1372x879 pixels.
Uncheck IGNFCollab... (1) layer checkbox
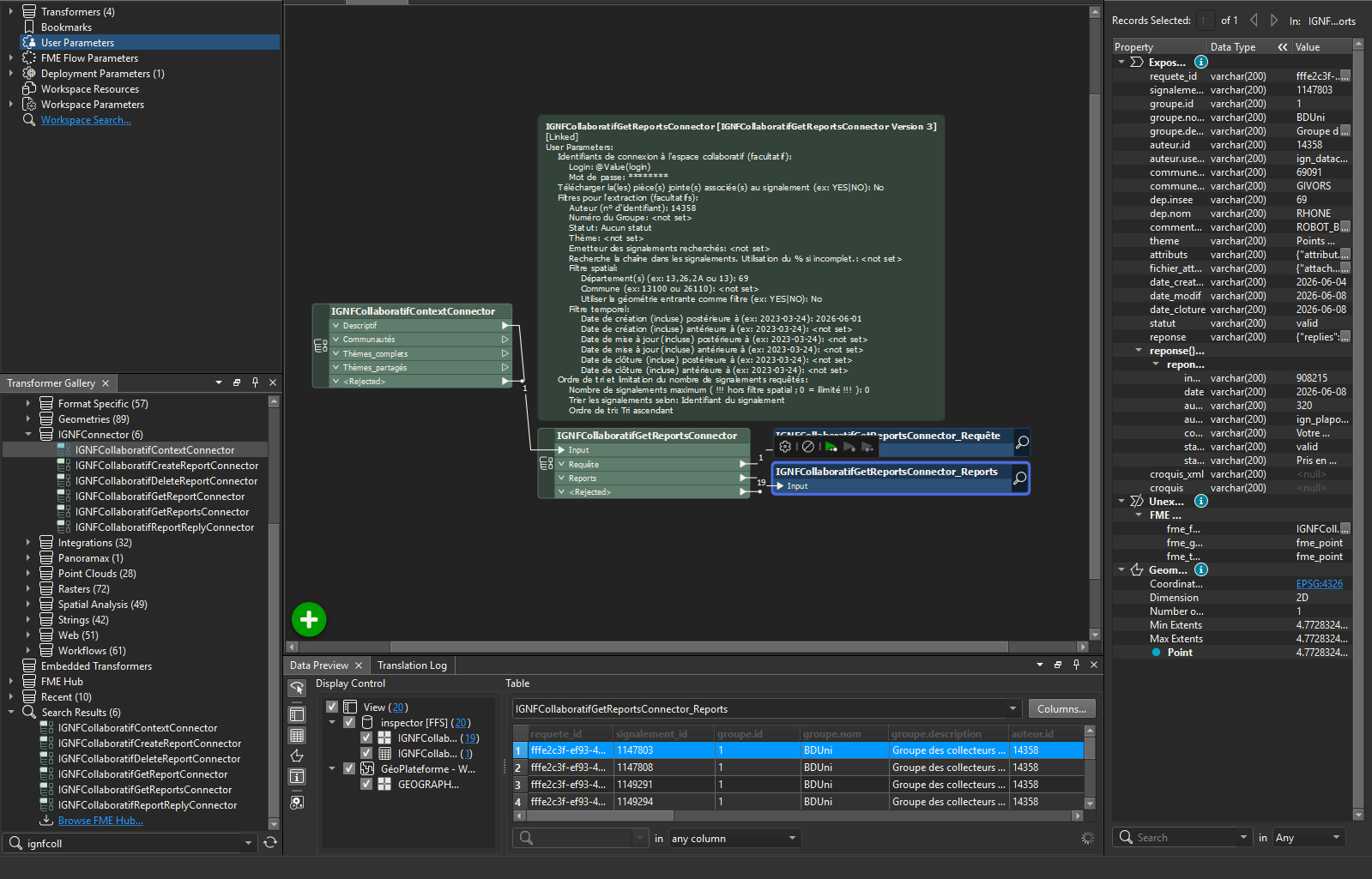pyautogui.click(x=366, y=753)
